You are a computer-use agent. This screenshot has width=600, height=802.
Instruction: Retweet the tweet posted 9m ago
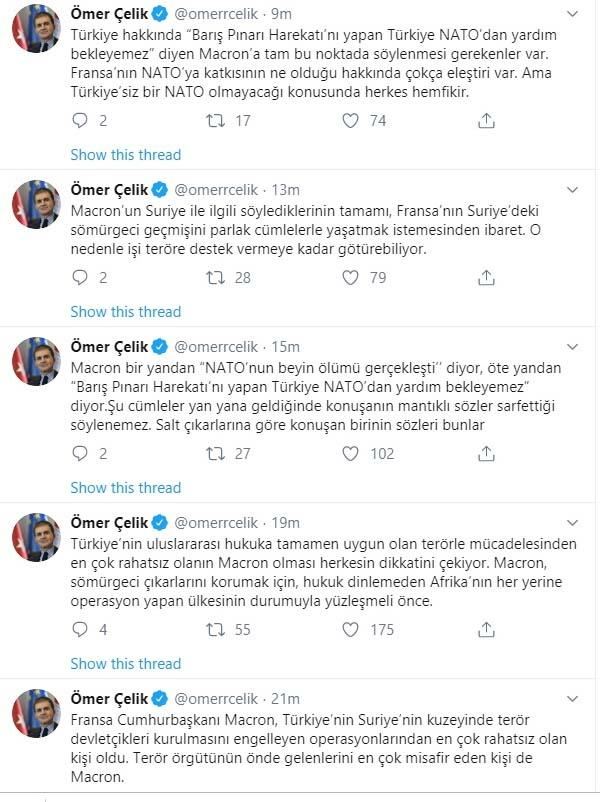[x=213, y=121]
